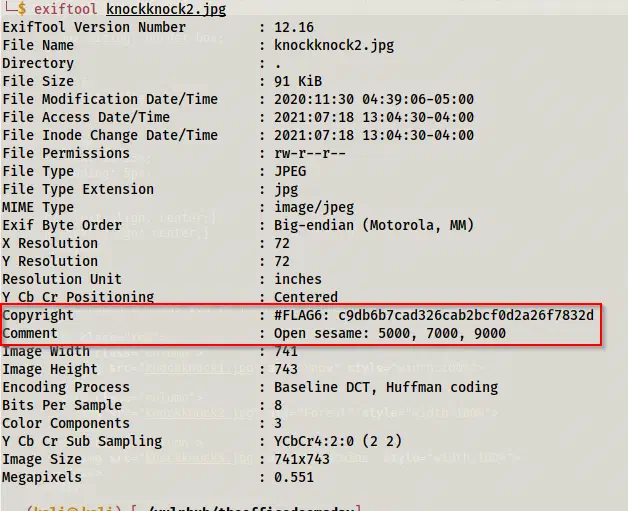Select the MIME Type value image/jpeg
Image resolution: width=628 pixels, height=511 pixels.
pyautogui.click(x=314, y=208)
